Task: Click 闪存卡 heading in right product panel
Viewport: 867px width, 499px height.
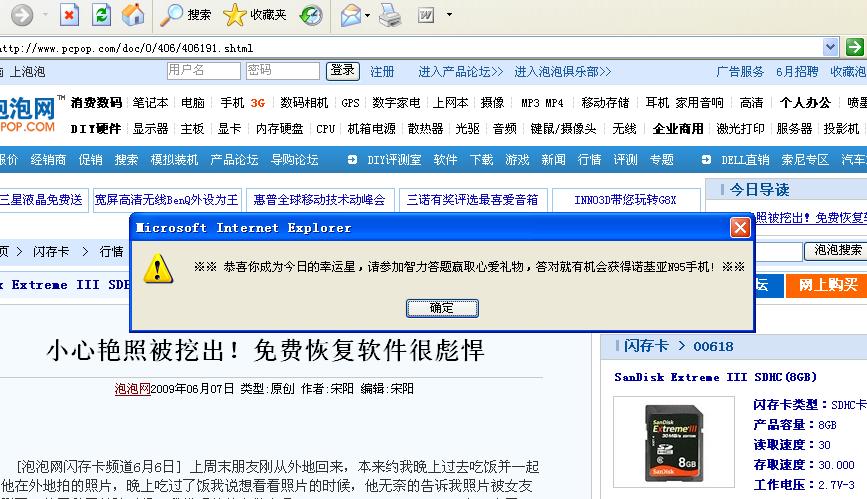Action: click(x=646, y=346)
